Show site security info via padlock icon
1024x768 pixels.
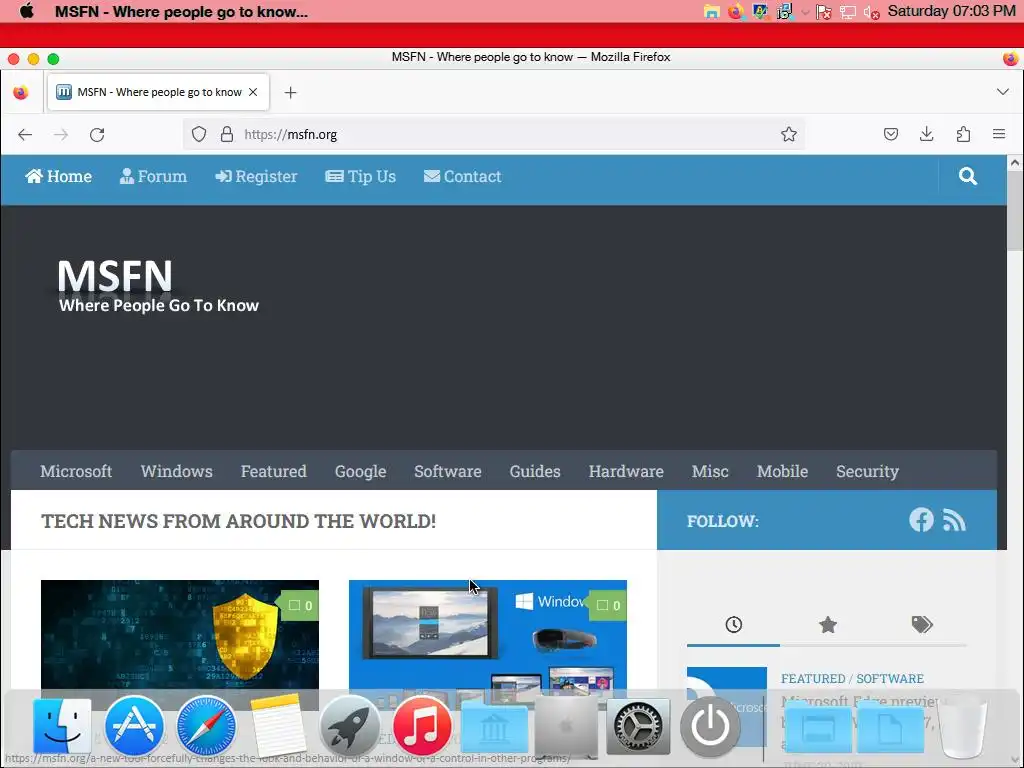click(227, 135)
